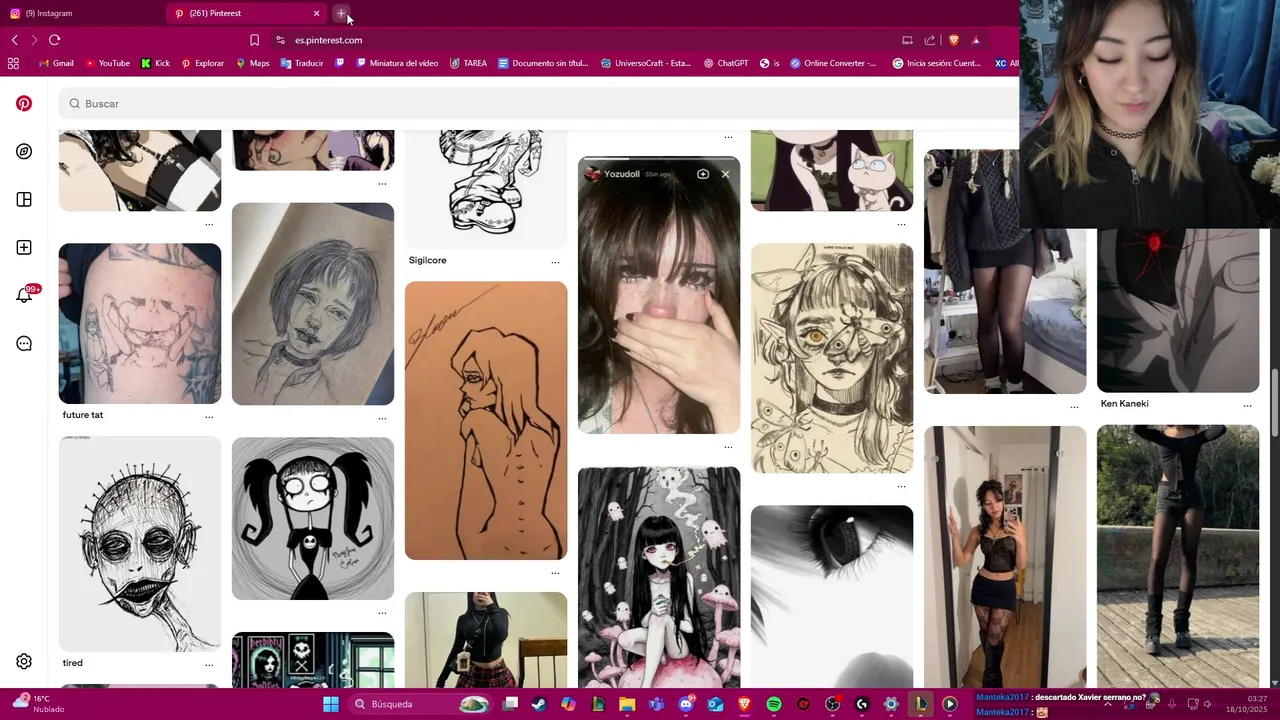Click the Buscar search field
The width and height of the screenshot is (1280, 720).
coord(540,103)
